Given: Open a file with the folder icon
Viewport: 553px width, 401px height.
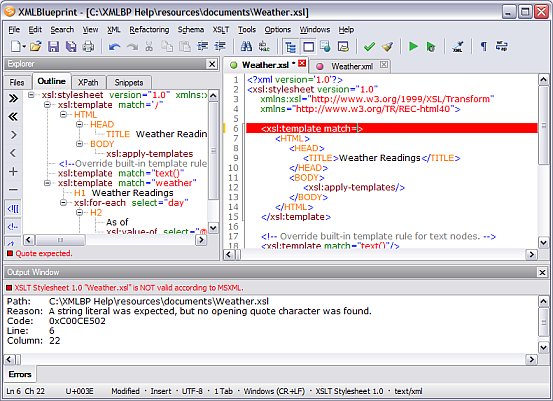Looking at the screenshot, I should [35, 46].
